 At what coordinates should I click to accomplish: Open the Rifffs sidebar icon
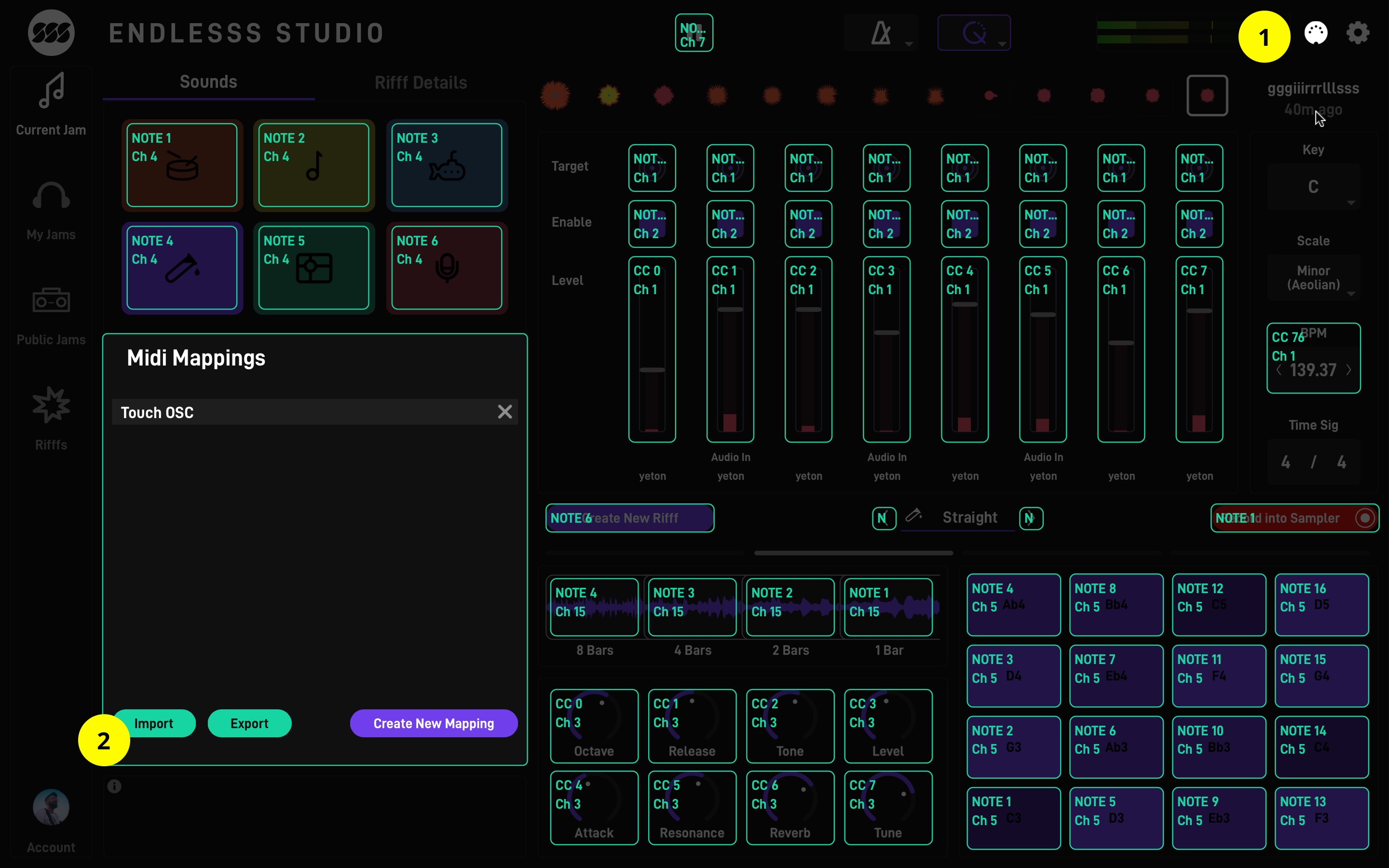(x=51, y=405)
